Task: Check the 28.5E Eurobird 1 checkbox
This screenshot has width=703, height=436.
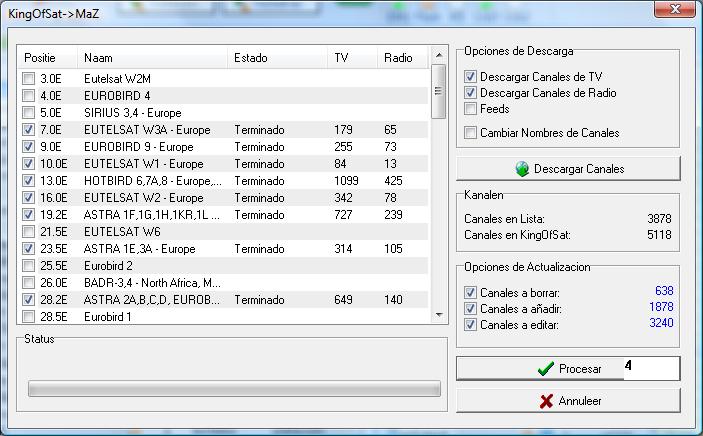Action: click(x=28, y=317)
